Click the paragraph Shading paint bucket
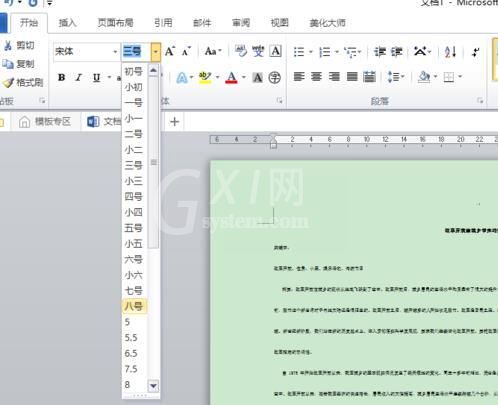The width and height of the screenshot is (498, 405). [x=424, y=77]
